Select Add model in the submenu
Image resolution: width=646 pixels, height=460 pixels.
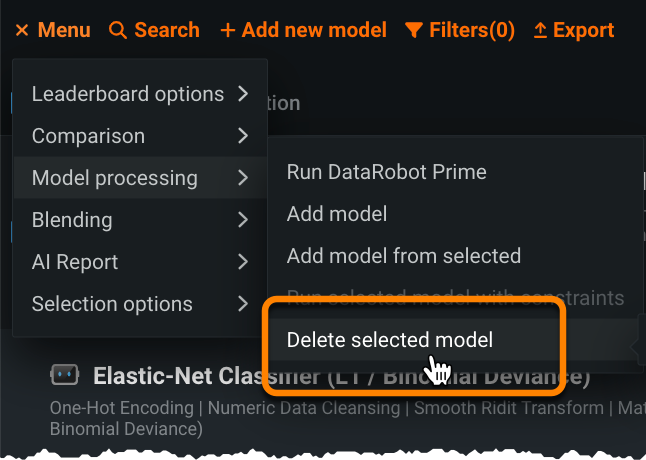pos(336,214)
